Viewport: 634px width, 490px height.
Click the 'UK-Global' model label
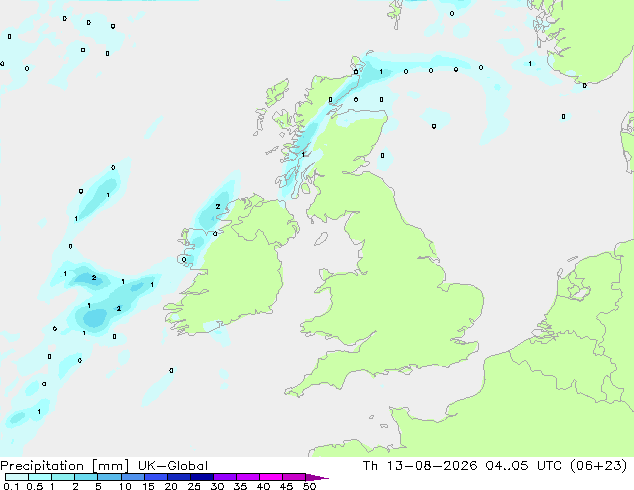point(173,466)
